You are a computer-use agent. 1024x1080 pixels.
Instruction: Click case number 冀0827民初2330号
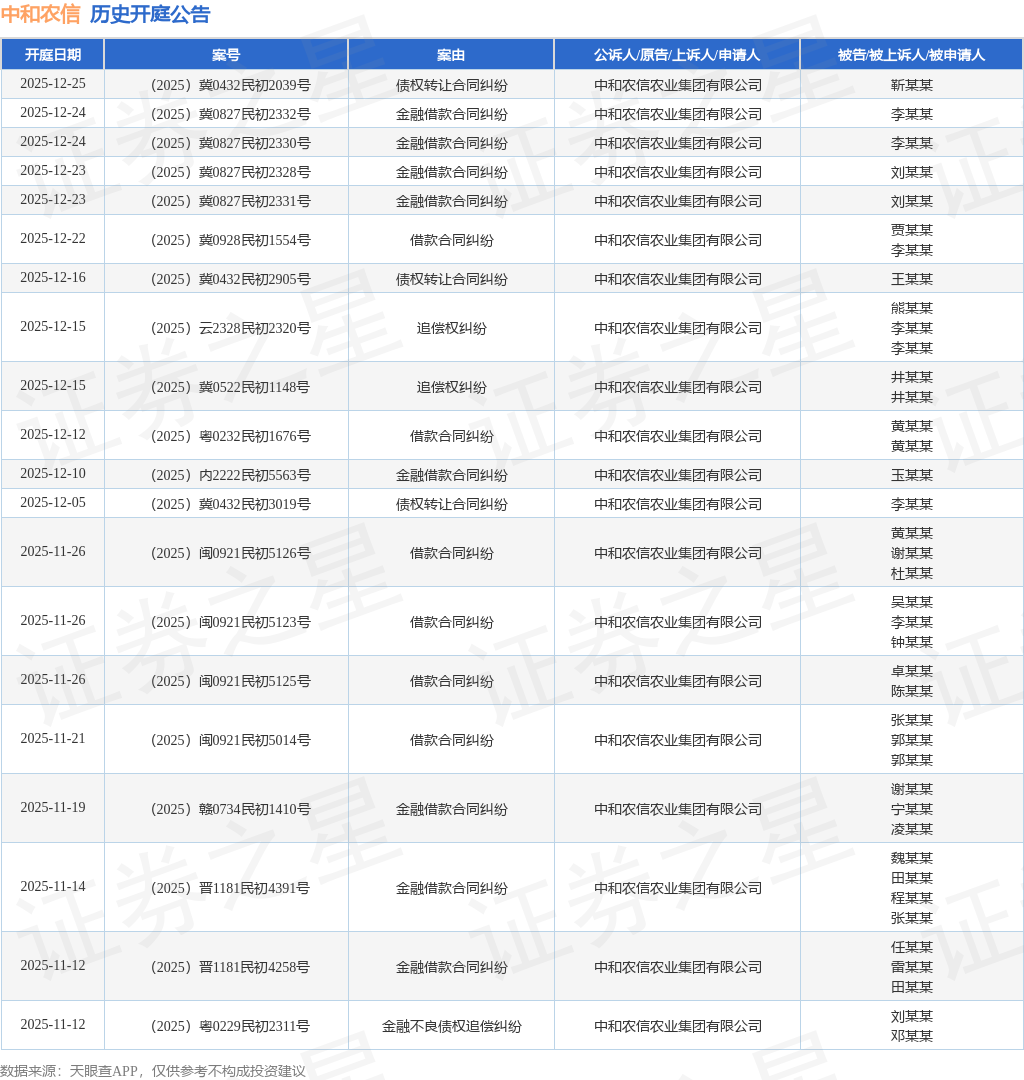pyautogui.click(x=231, y=143)
